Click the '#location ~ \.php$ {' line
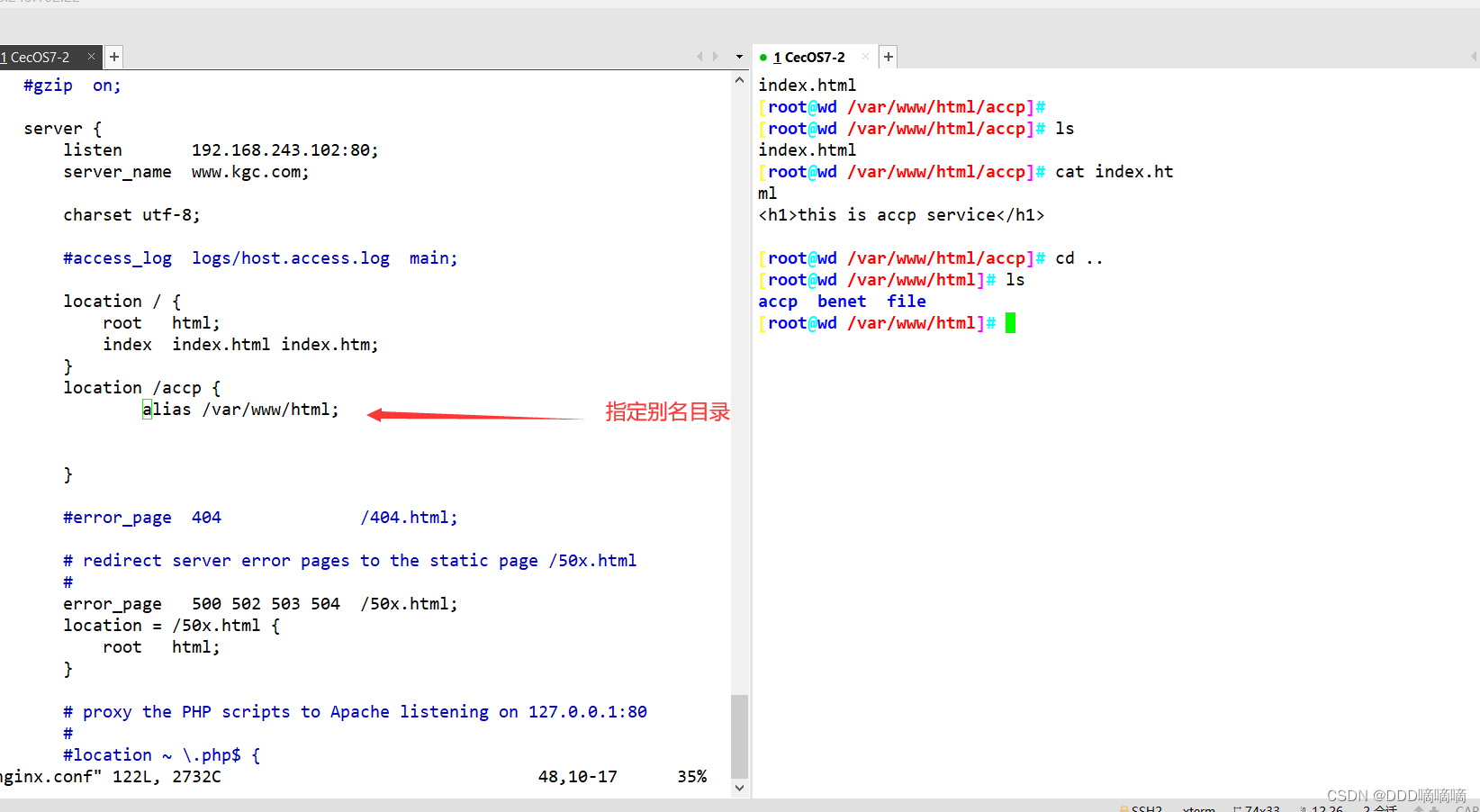The width and height of the screenshot is (1480, 812). [161, 755]
